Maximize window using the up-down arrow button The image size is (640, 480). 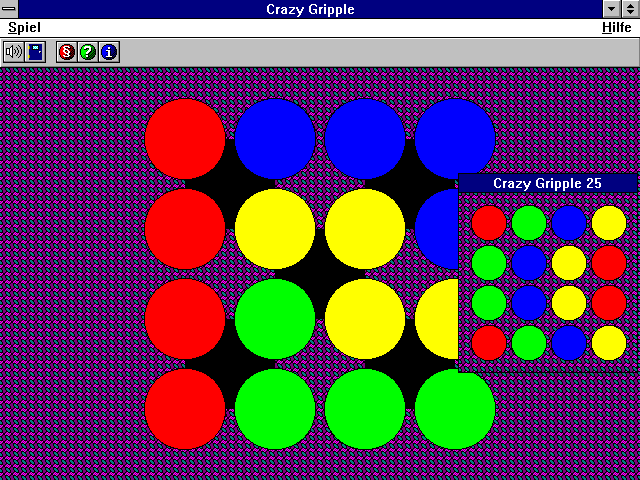[630, 9]
